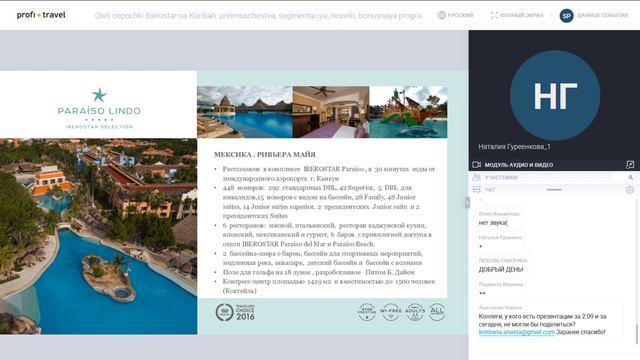Click the PARAÍSO LINDO hotel name text
The width and height of the screenshot is (640, 360).
pos(99,111)
